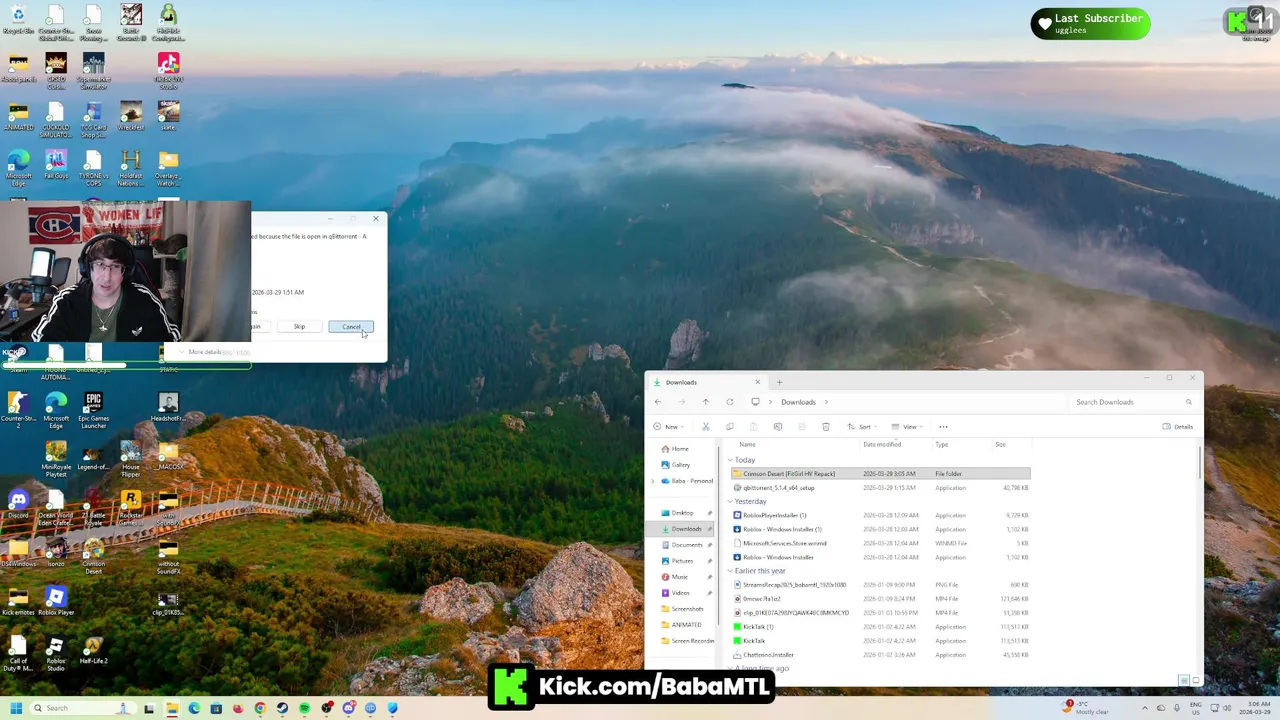Open the Supermarket Simulator desktop icon
This screenshot has width=1280, height=720.
pos(93,68)
